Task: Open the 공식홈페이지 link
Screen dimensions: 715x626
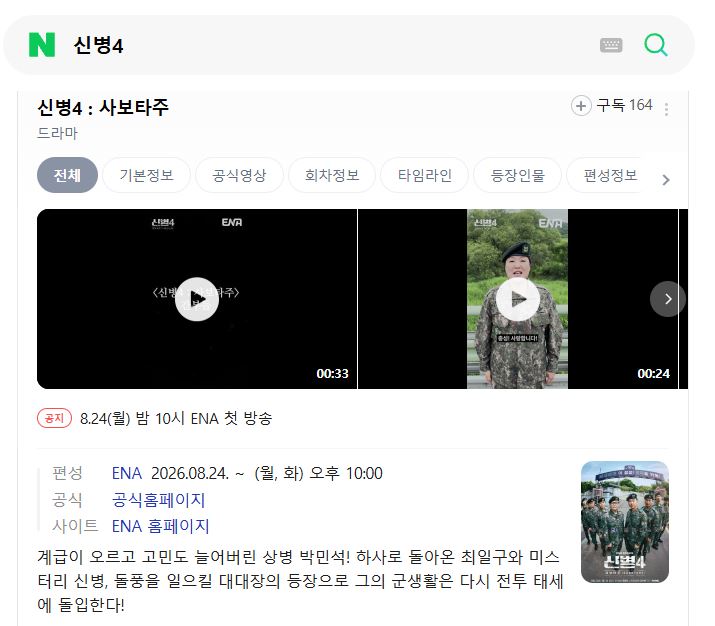Action: click(x=159, y=500)
